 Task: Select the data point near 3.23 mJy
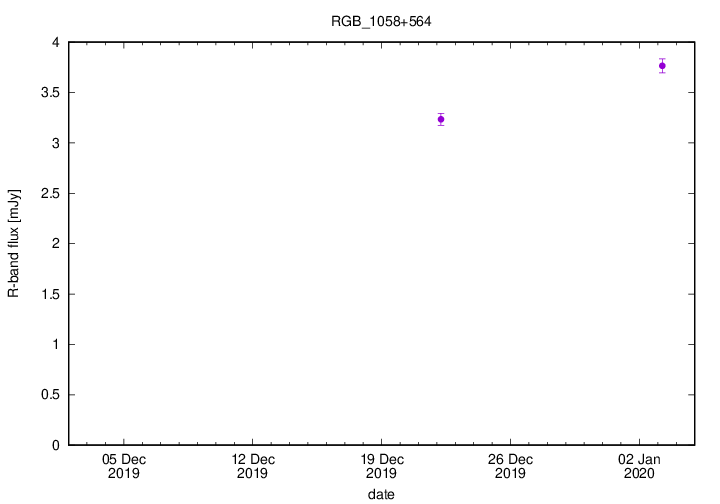coord(441,119)
